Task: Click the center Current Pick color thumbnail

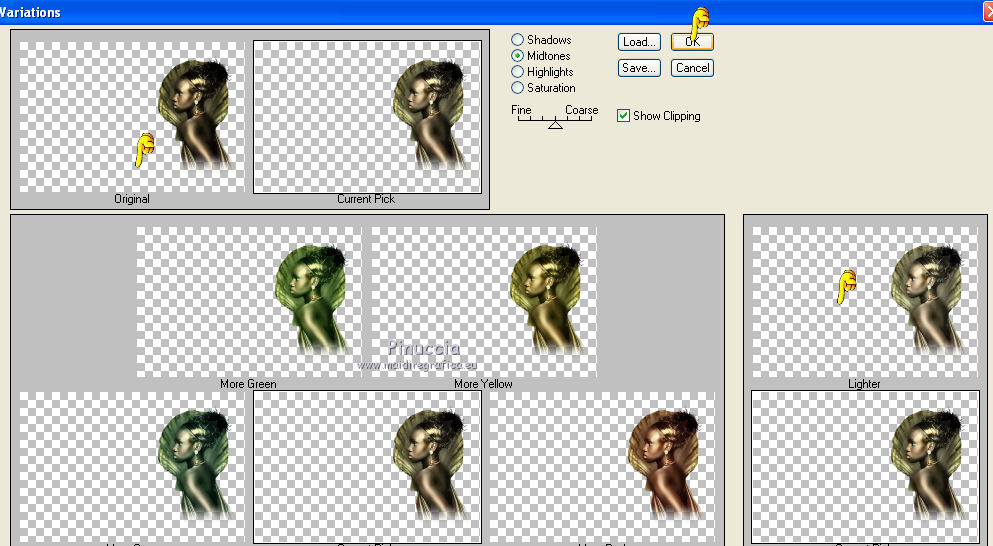Action: pos(367,467)
